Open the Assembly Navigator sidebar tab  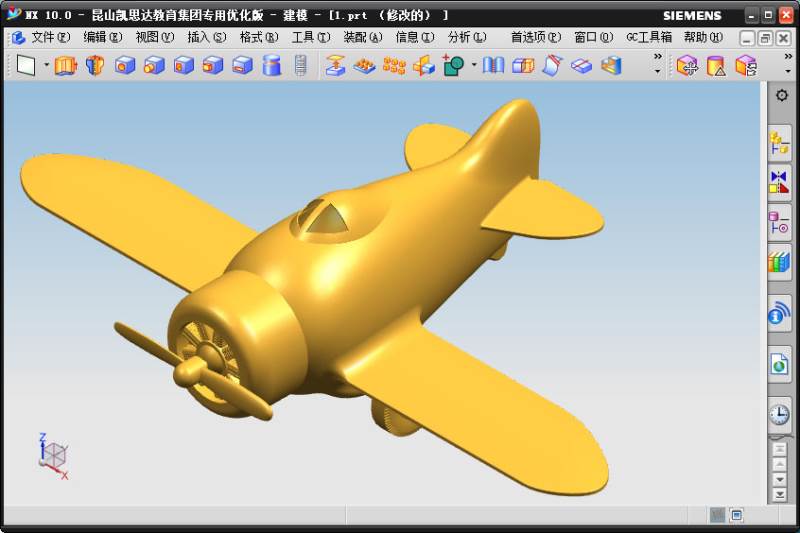pos(779,143)
